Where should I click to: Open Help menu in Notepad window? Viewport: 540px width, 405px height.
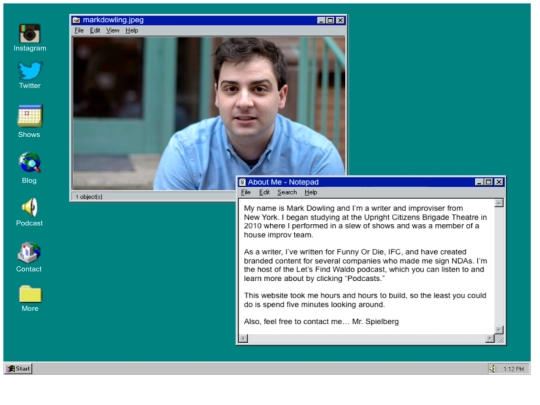311,192
